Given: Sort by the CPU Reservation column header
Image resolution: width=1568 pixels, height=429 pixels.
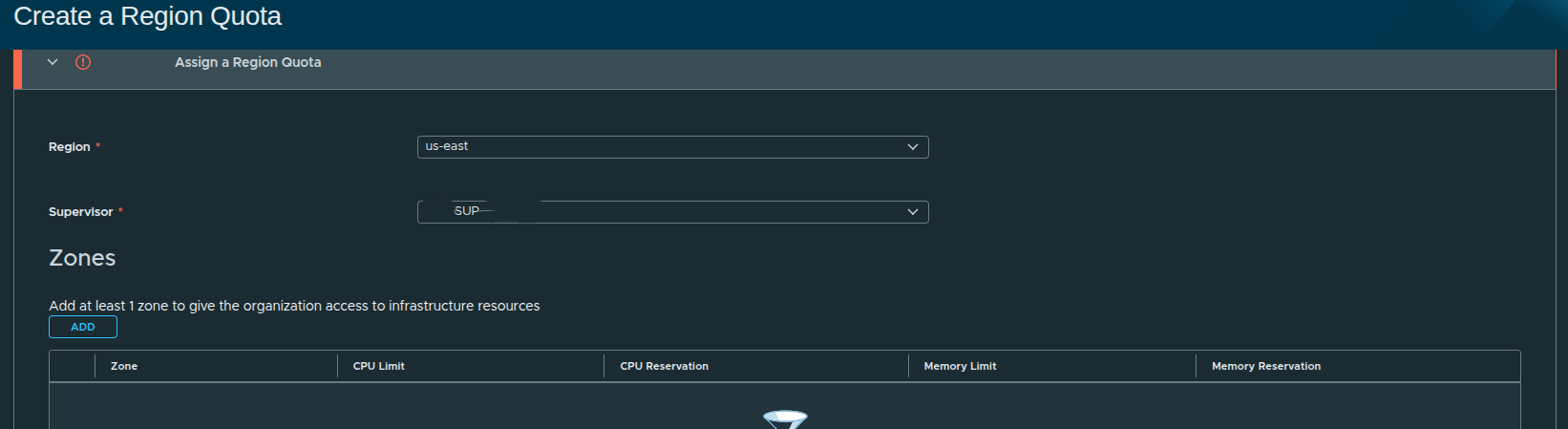Looking at the screenshot, I should pos(665,366).
